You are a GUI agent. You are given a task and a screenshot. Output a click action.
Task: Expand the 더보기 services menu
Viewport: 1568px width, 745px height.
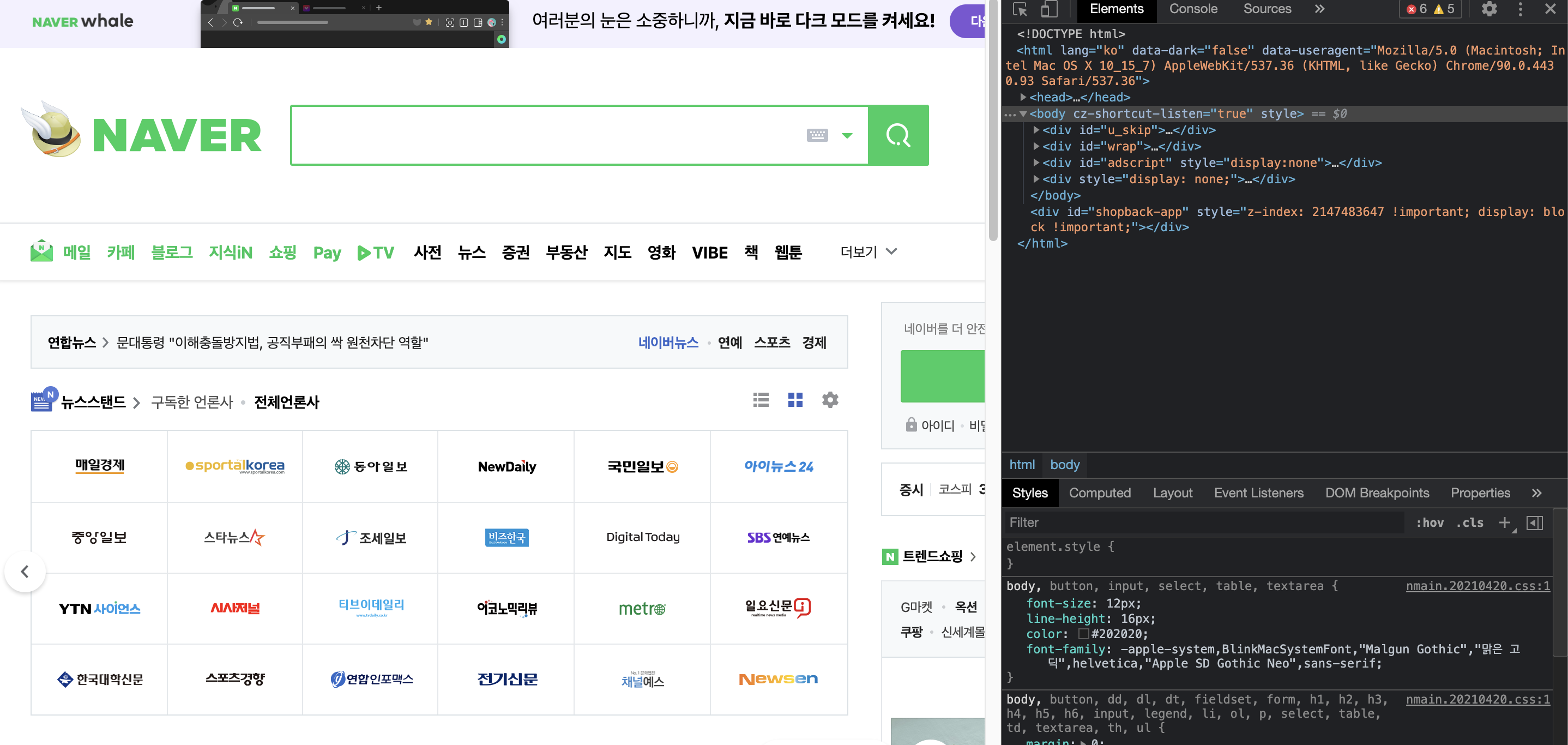click(x=868, y=251)
